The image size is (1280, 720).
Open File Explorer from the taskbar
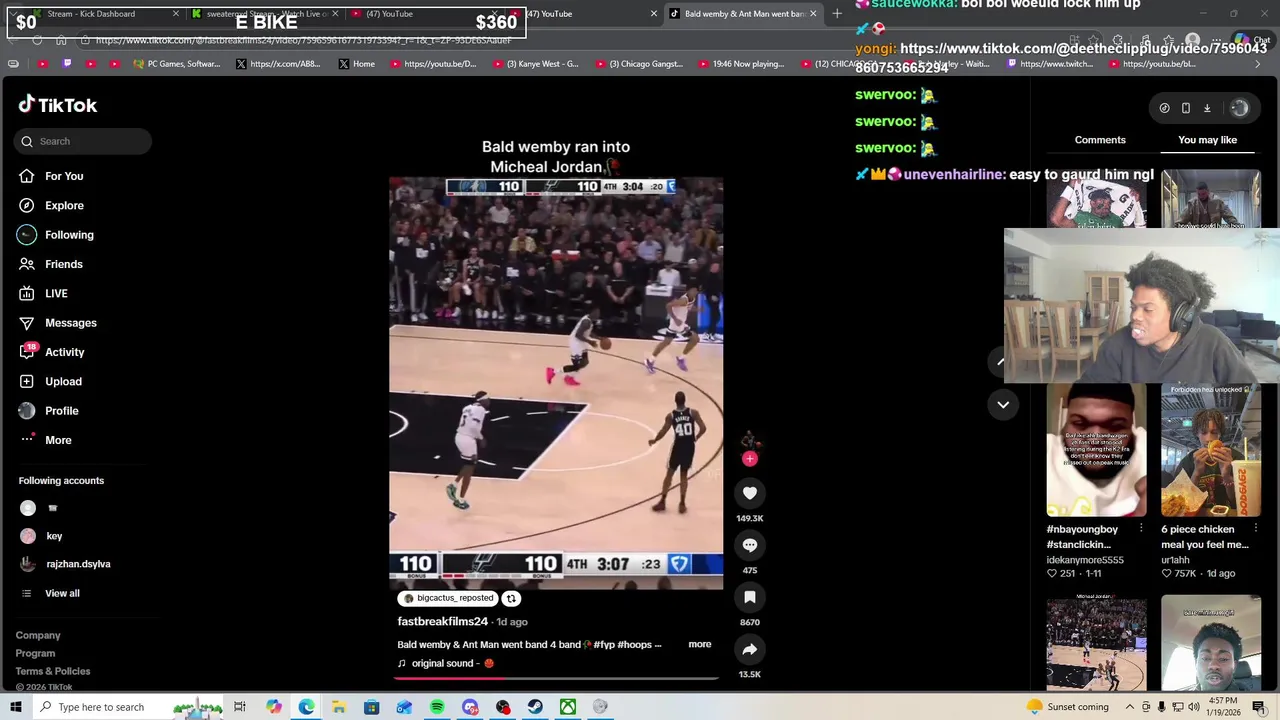339,707
